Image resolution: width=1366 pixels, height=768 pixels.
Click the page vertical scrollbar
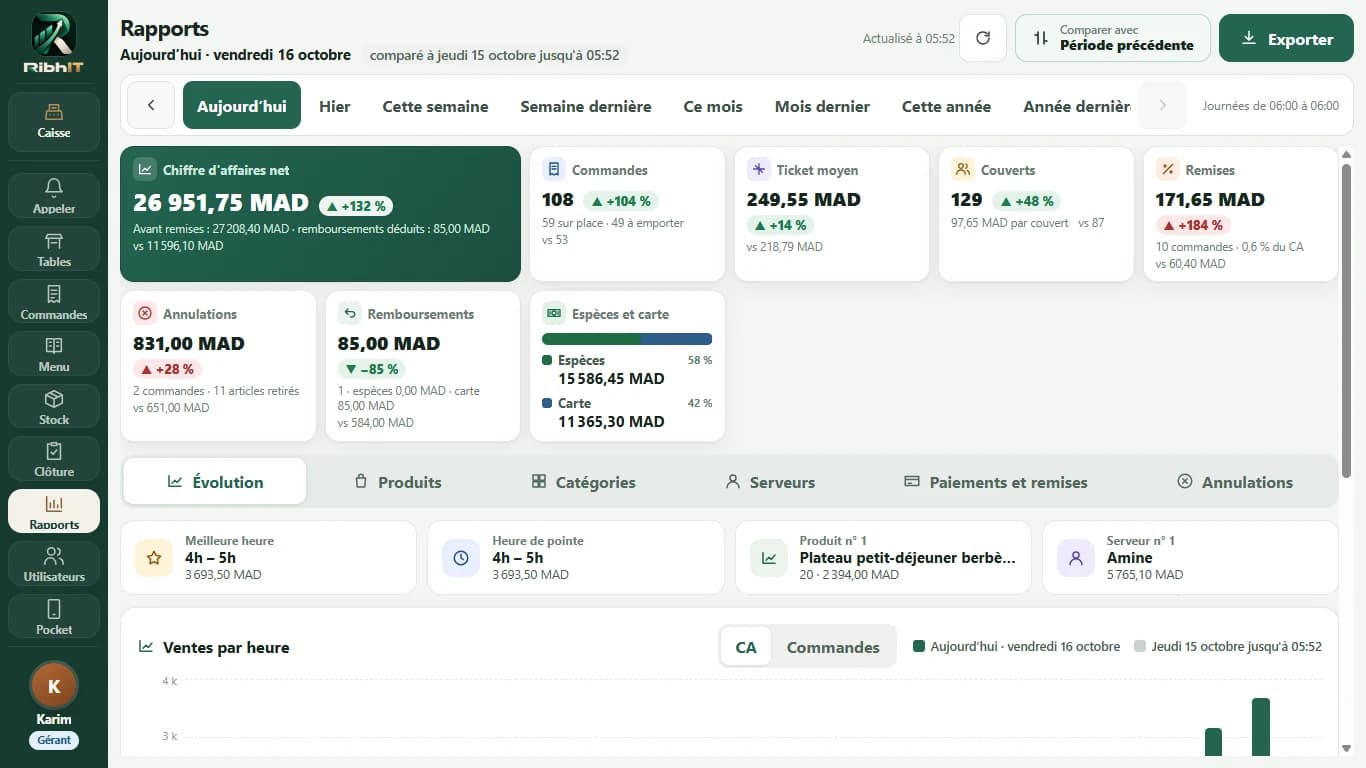click(1346, 319)
